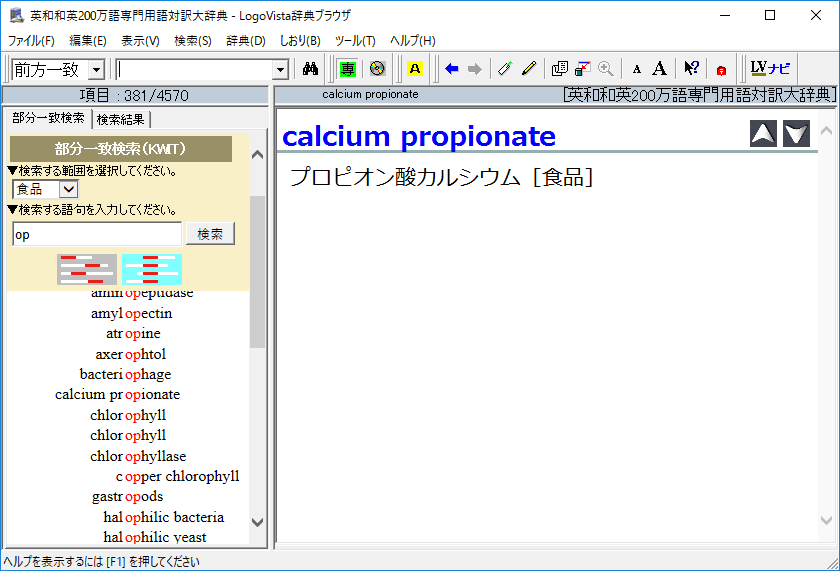Open the 食品 search range dropdown

point(68,189)
